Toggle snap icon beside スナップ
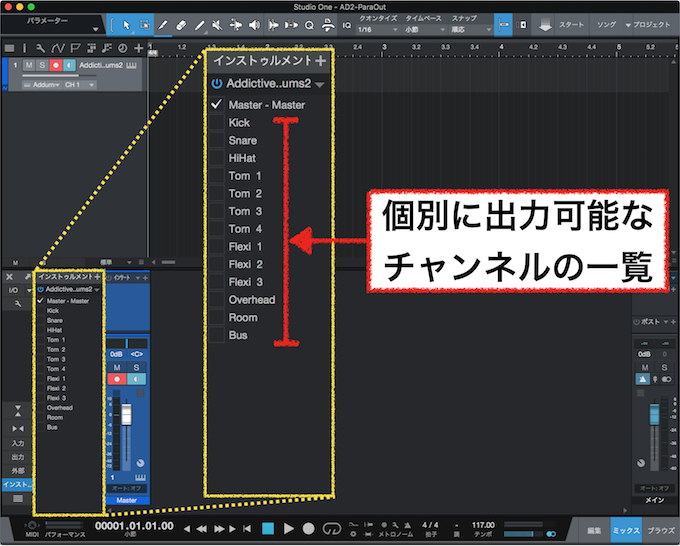The image size is (680, 546). tap(503, 25)
